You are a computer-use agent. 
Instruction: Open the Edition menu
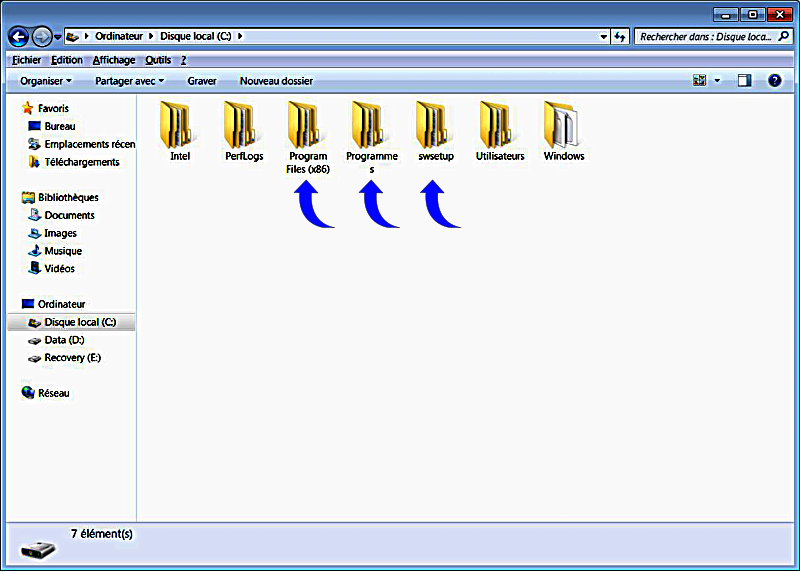pyautogui.click(x=66, y=60)
